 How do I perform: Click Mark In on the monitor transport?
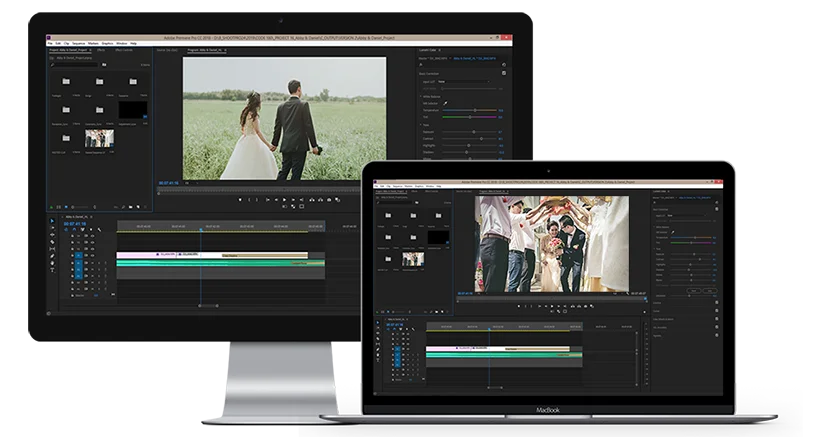tap(249, 200)
